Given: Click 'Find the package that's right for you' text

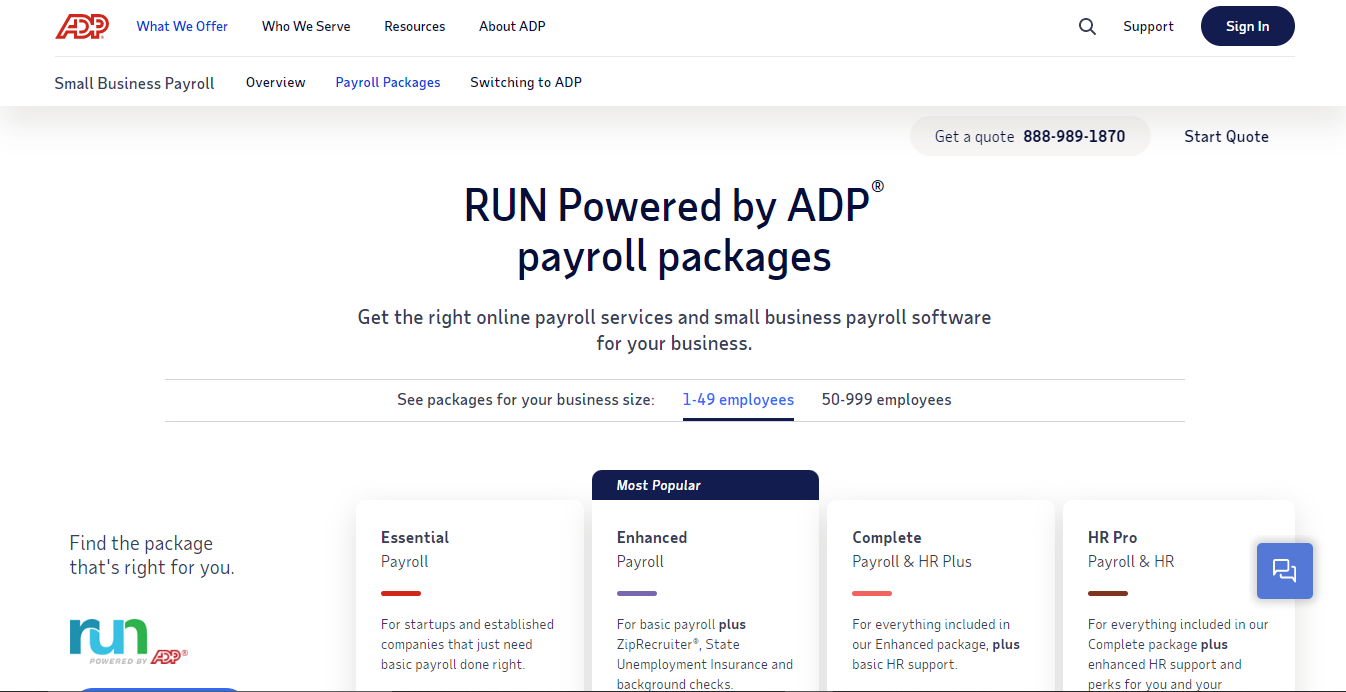Looking at the screenshot, I should [x=152, y=556].
